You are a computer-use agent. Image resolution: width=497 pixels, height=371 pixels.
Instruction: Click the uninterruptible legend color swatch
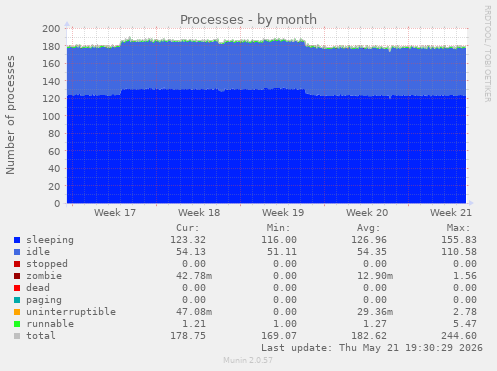click(17, 312)
